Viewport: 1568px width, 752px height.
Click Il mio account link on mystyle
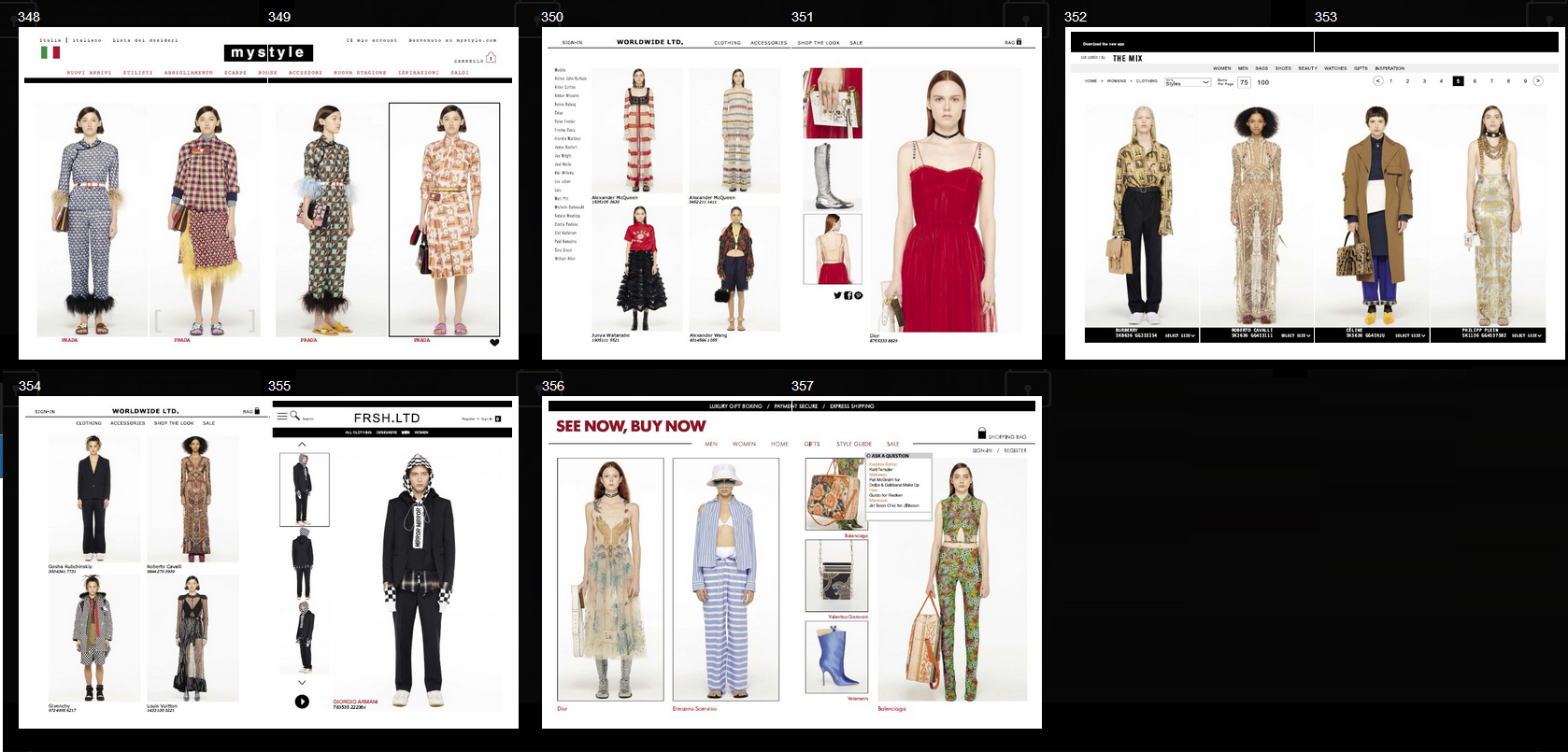click(x=372, y=40)
